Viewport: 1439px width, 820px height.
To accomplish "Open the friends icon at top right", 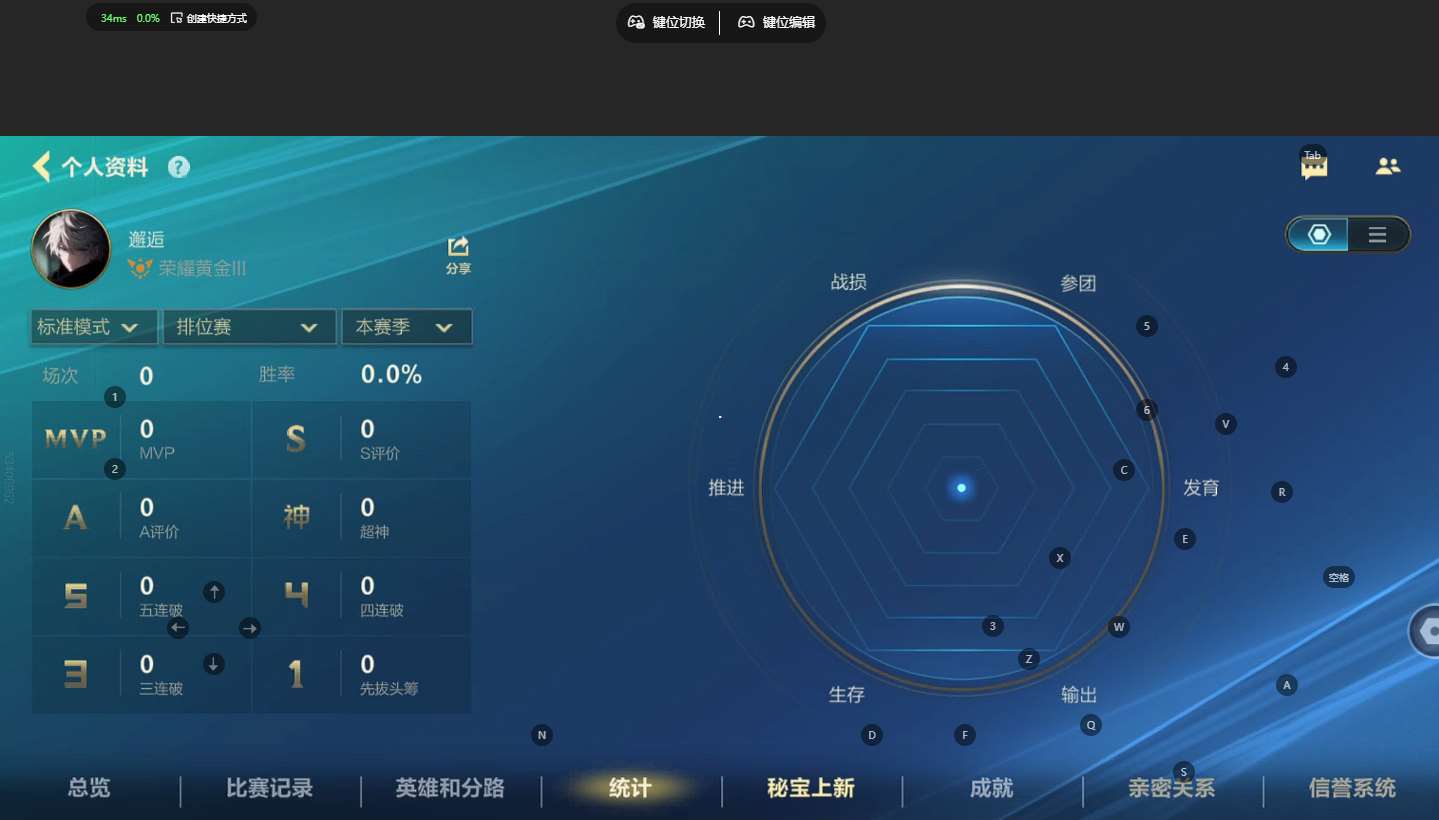I will [x=1387, y=167].
